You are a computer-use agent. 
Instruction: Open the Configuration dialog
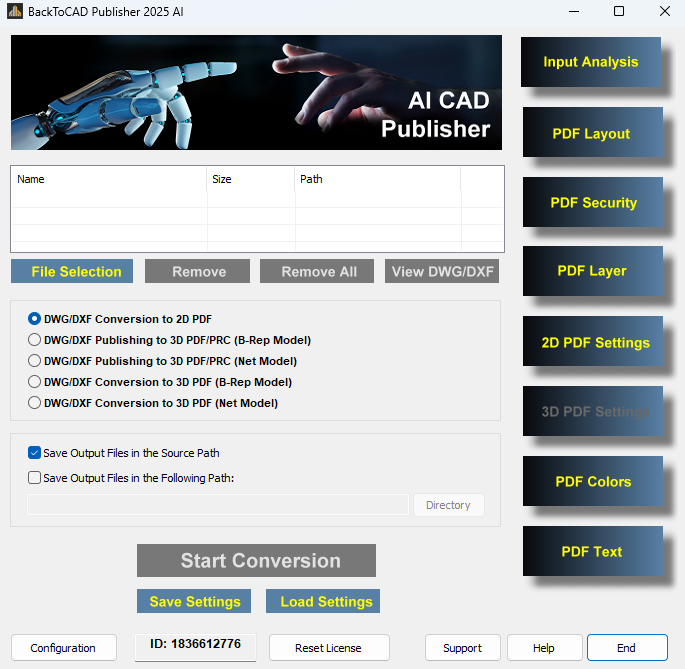click(x=64, y=648)
